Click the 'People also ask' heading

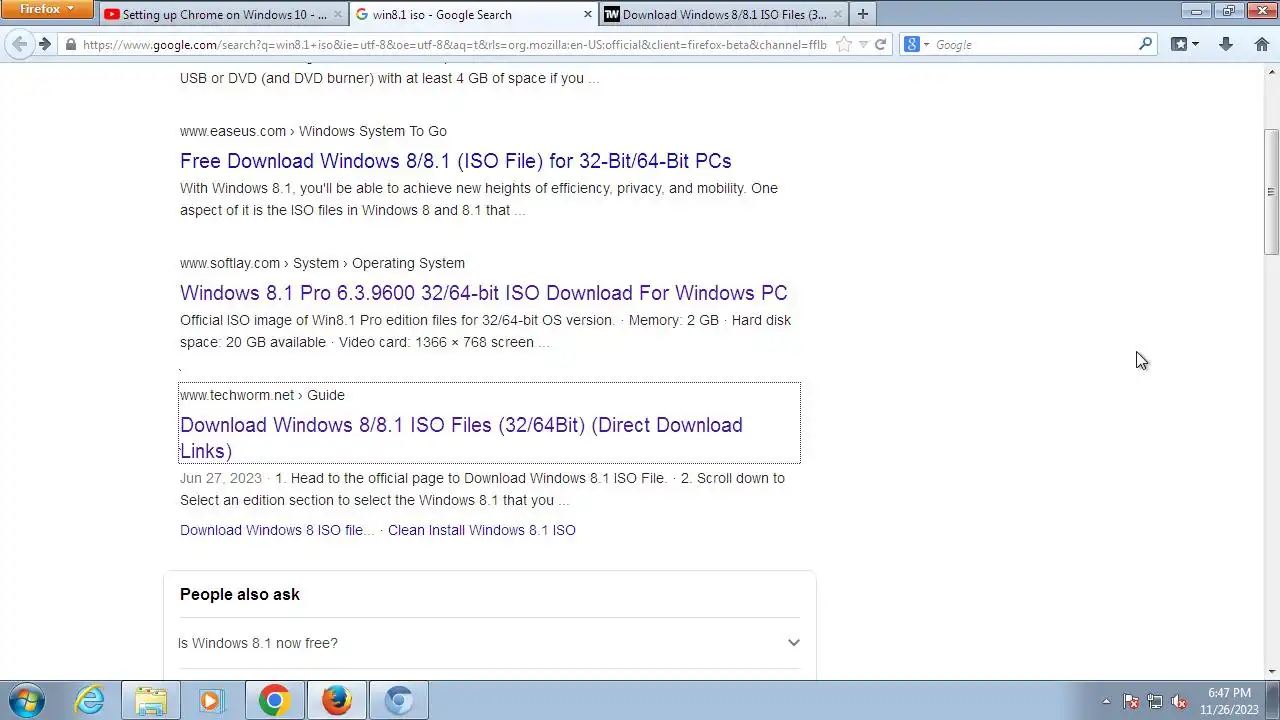[240, 594]
